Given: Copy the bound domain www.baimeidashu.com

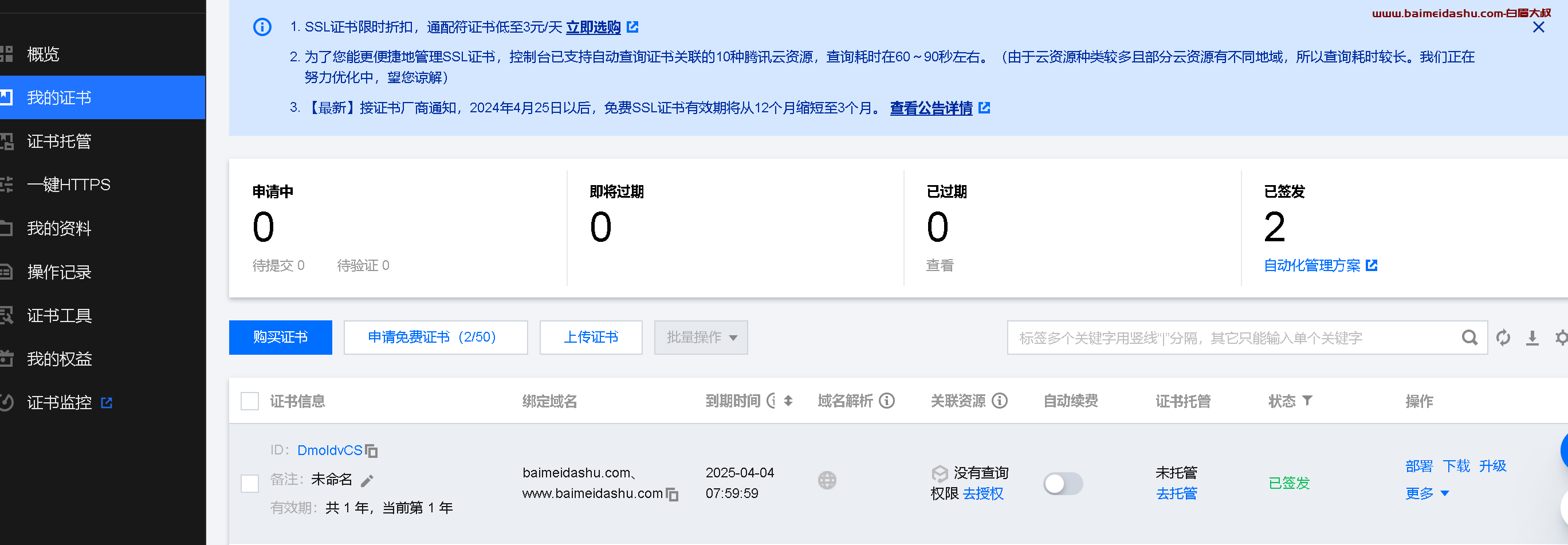Looking at the screenshot, I should pyautogui.click(x=672, y=495).
